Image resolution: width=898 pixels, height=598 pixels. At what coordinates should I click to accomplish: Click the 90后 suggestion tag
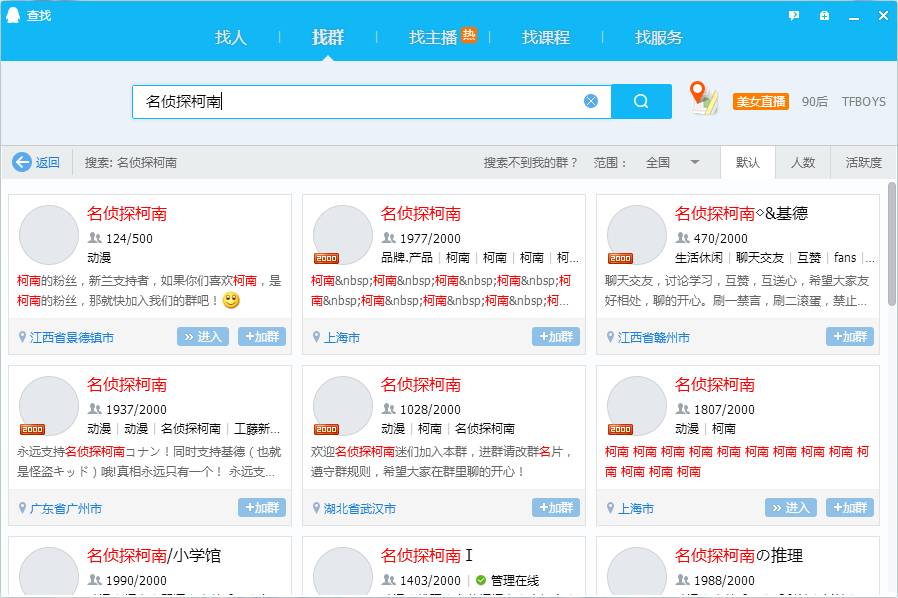pos(814,101)
